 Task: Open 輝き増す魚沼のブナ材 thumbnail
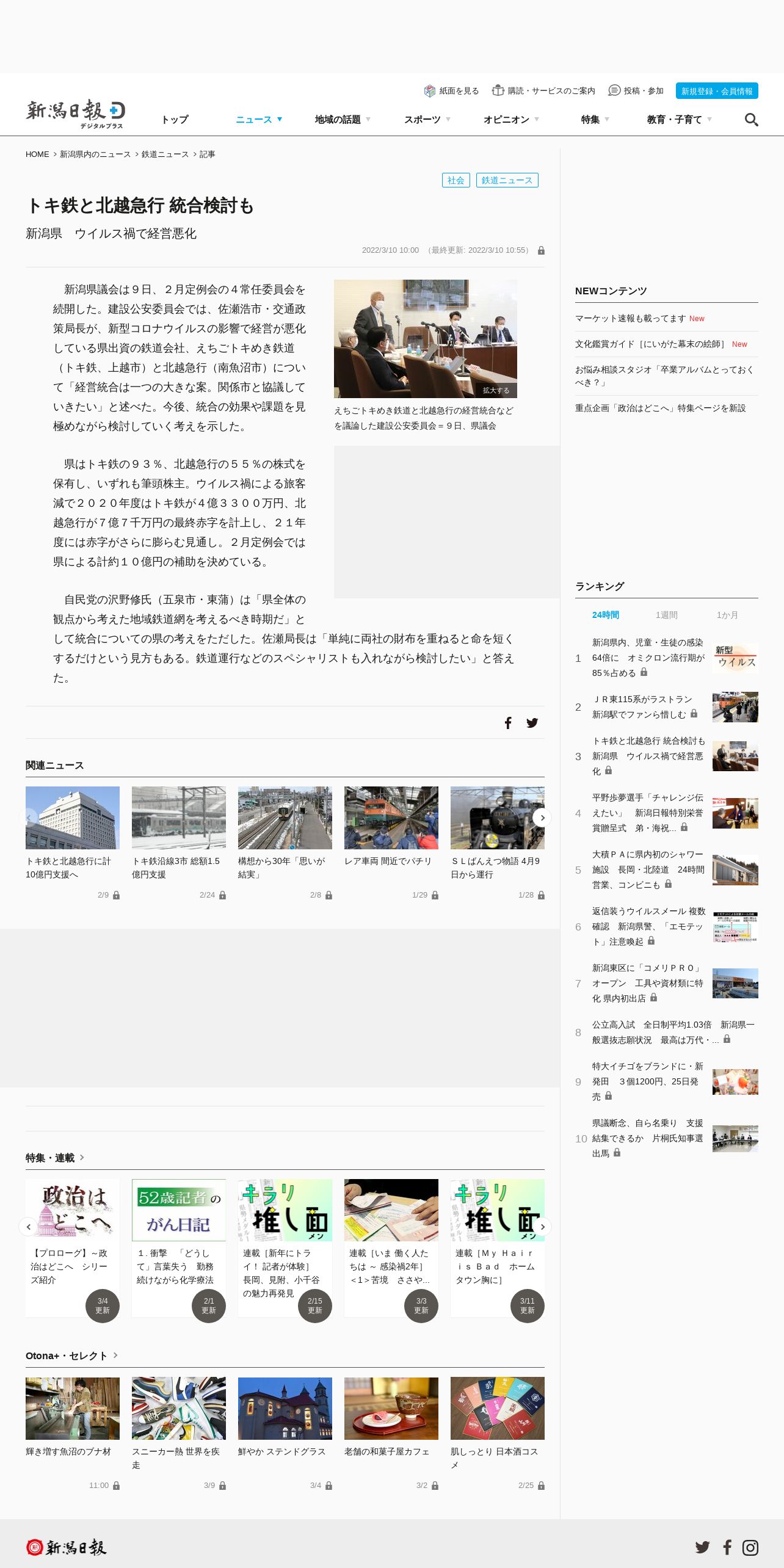pyautogui.click(x=72, y=1408)
